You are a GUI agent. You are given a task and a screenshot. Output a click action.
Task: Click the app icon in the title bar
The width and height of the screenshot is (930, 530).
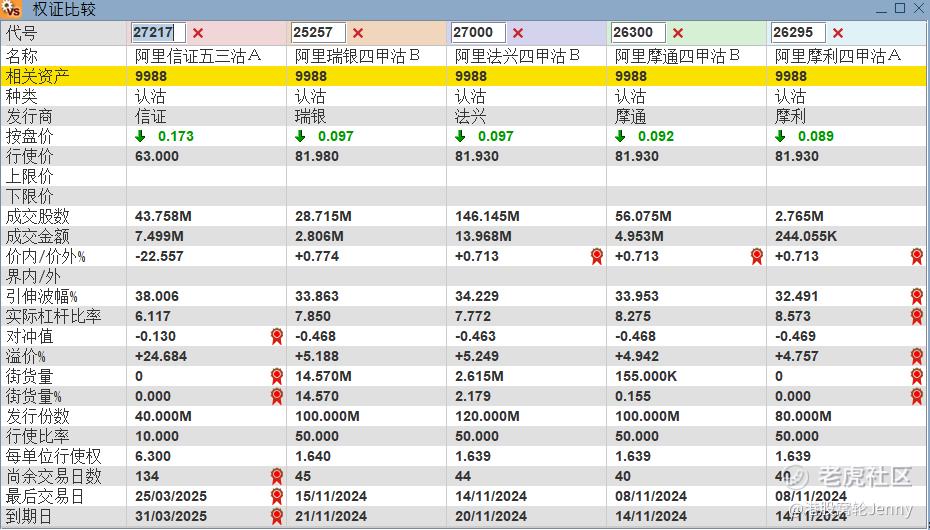point(12,9)
